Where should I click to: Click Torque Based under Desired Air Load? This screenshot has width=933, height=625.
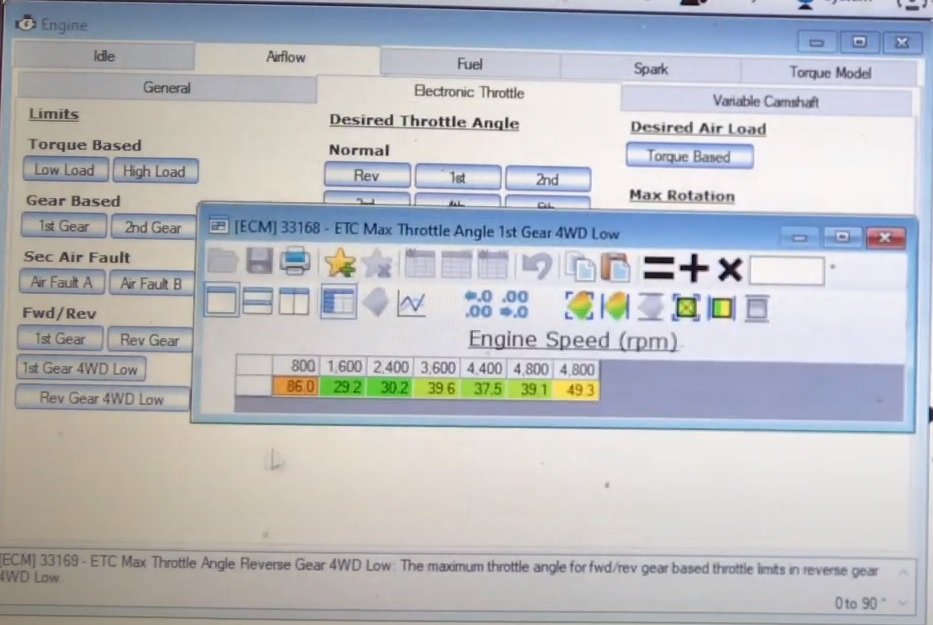coord(689,157)
